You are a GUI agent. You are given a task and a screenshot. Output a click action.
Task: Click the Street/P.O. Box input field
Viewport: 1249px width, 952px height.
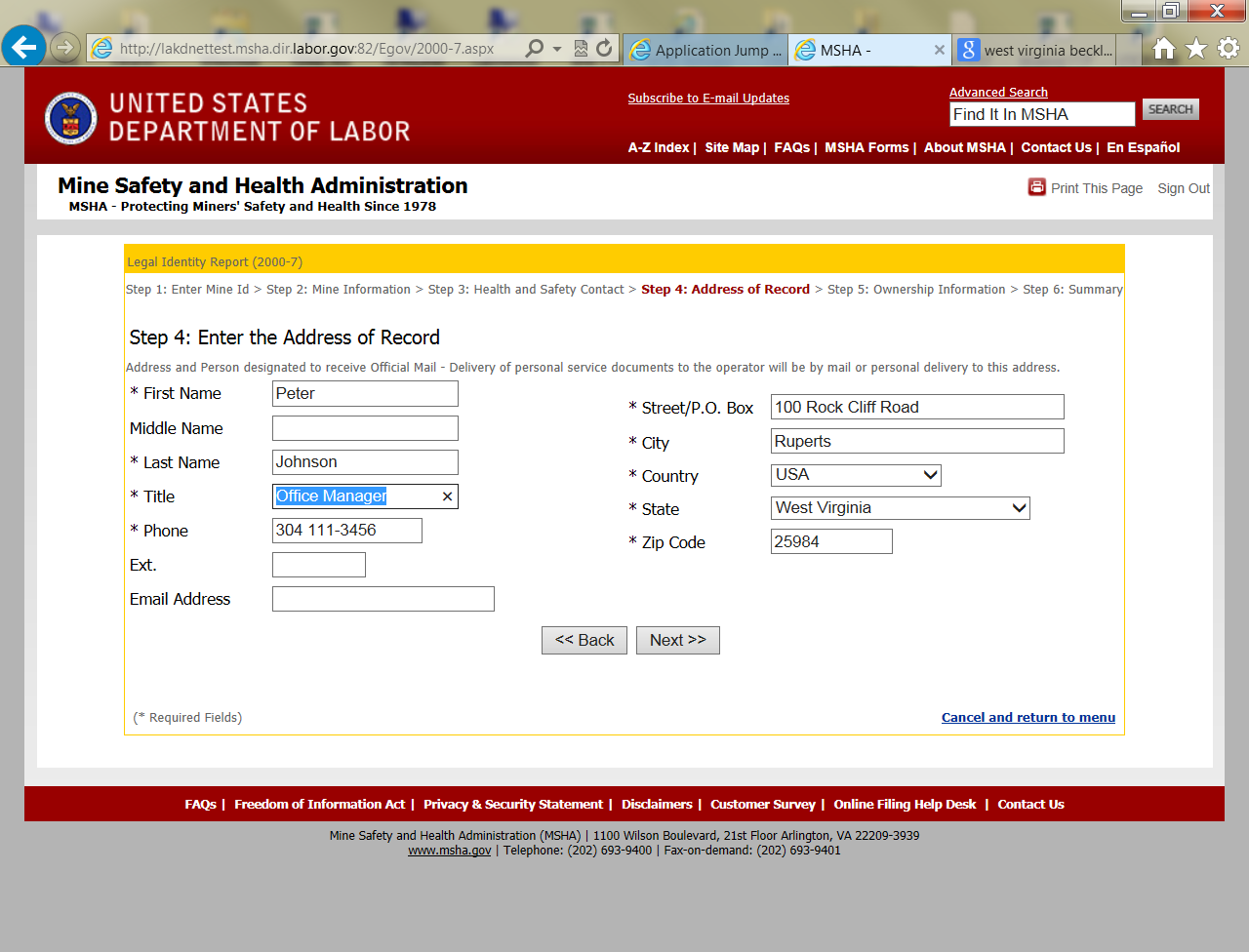(x=917, y=407)
